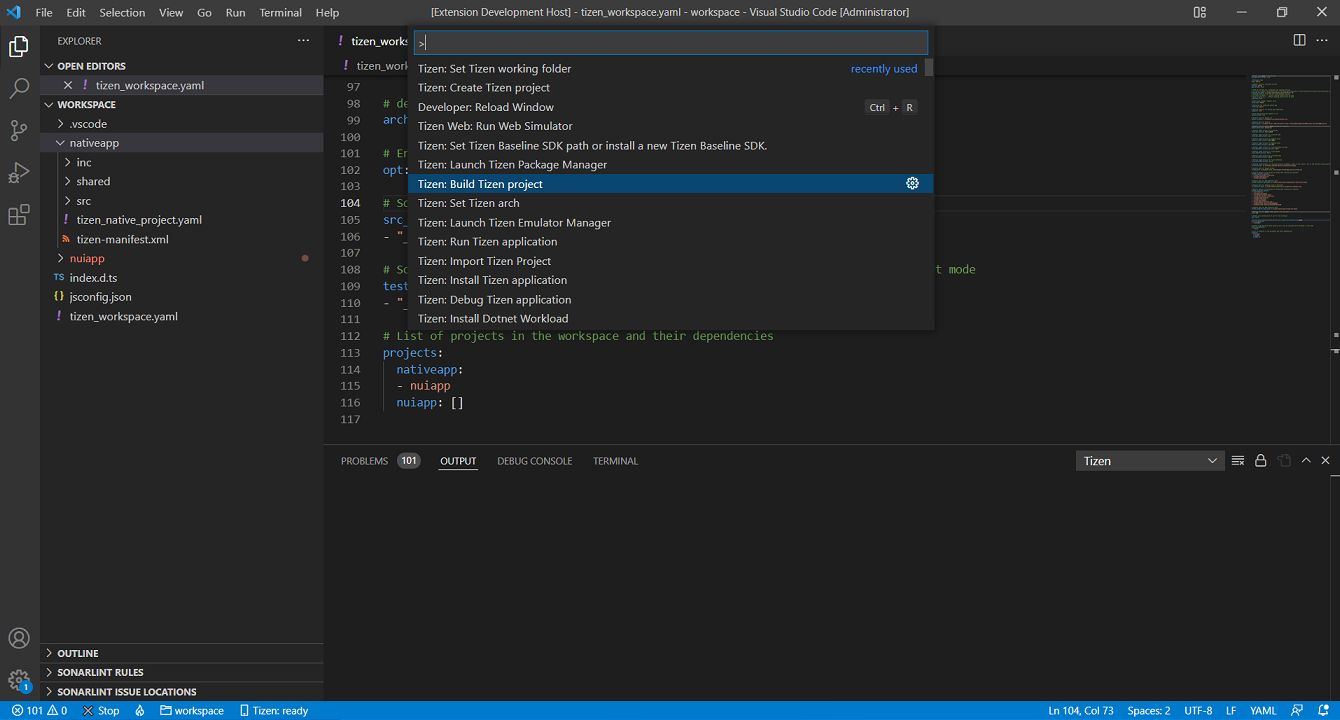Maximize the panel with the chevron up
The height and width of the screenshot is (720, 1340).
click(1306, 461)
